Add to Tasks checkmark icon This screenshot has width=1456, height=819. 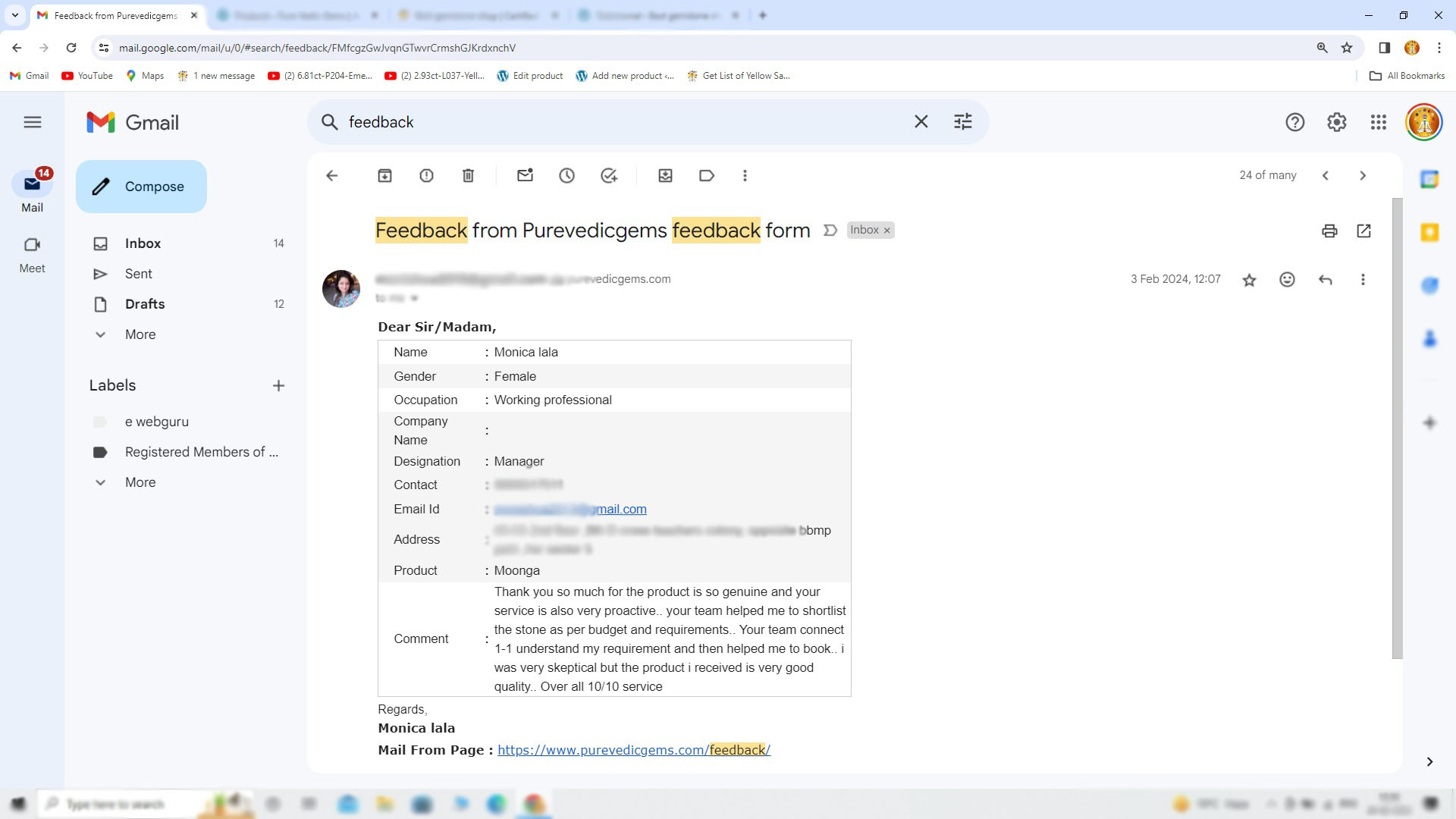coord(608,176)
